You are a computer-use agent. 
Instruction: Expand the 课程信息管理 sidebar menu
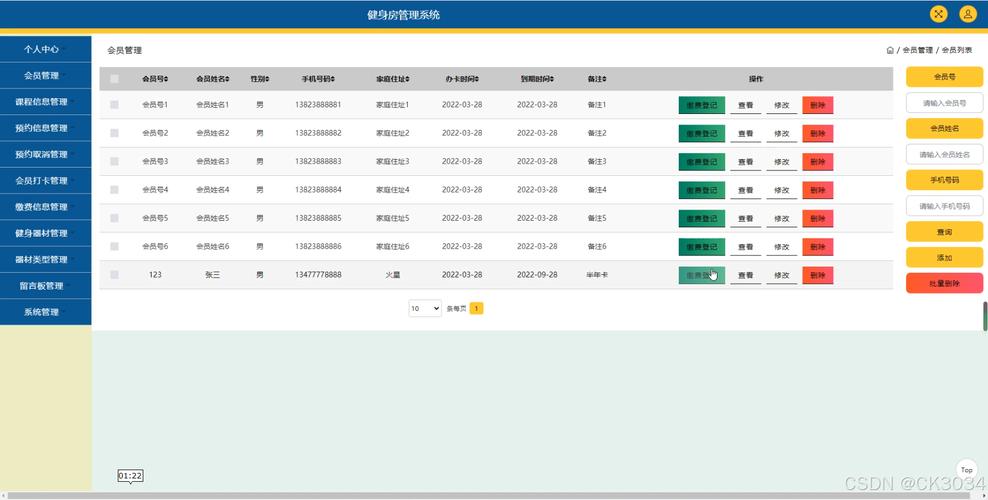45,101
